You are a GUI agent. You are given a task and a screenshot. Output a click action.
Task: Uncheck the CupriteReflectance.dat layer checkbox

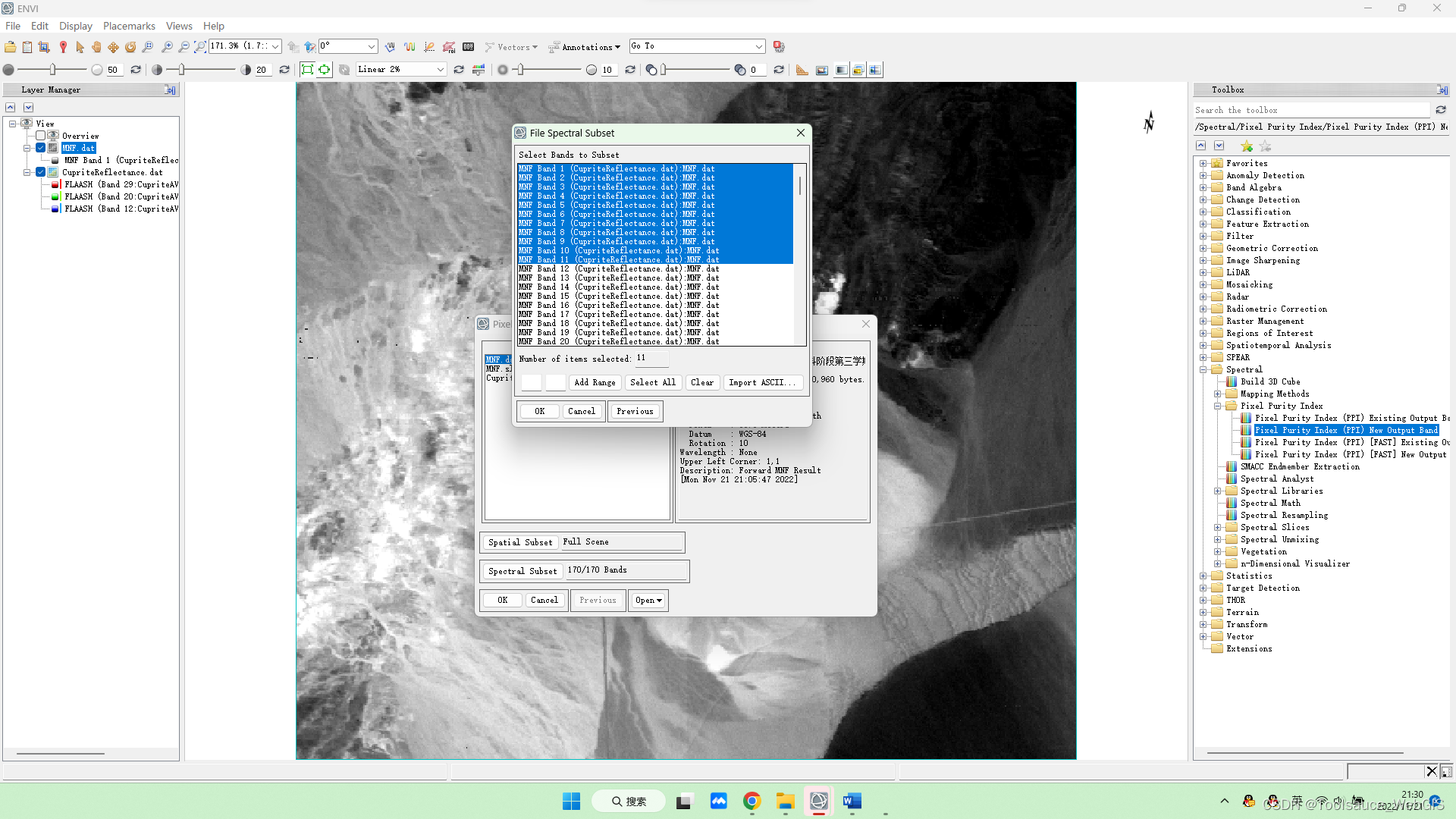41,172
